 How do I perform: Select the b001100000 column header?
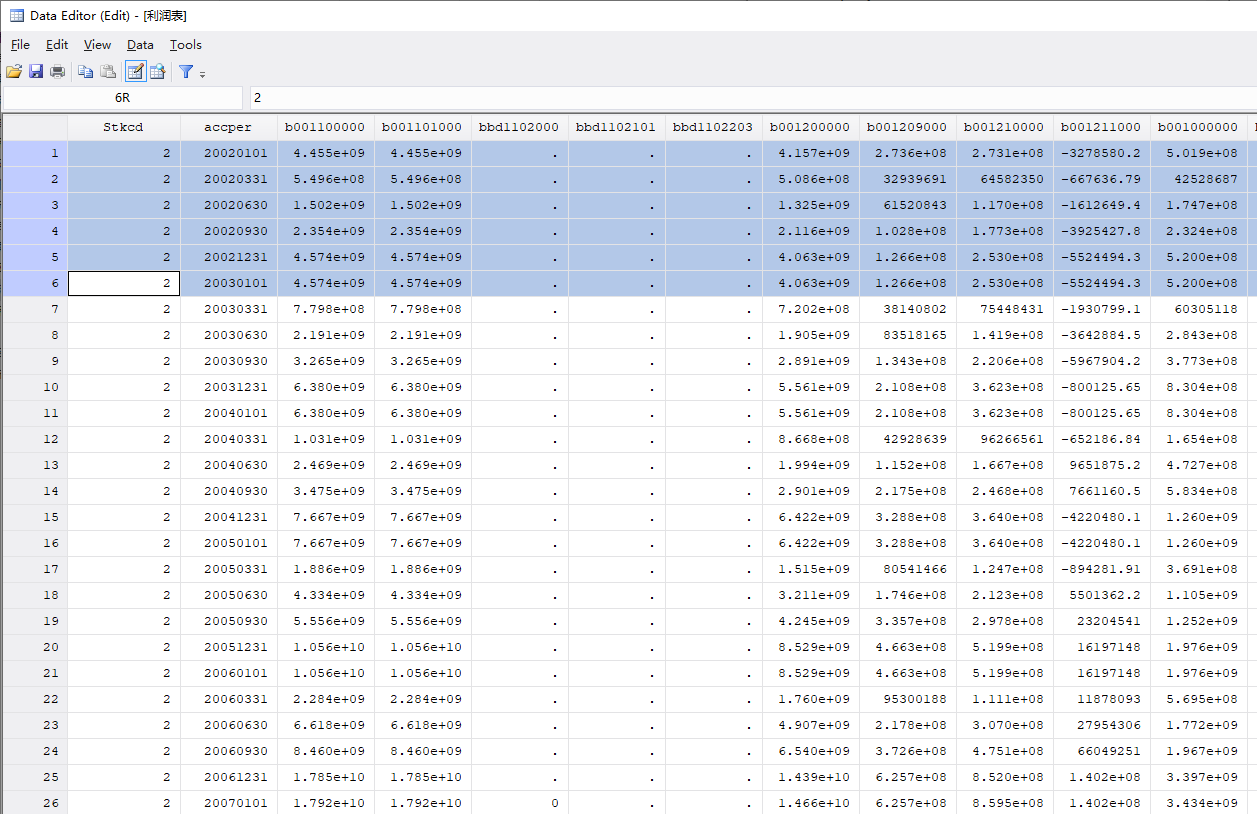tap(325, 127)
